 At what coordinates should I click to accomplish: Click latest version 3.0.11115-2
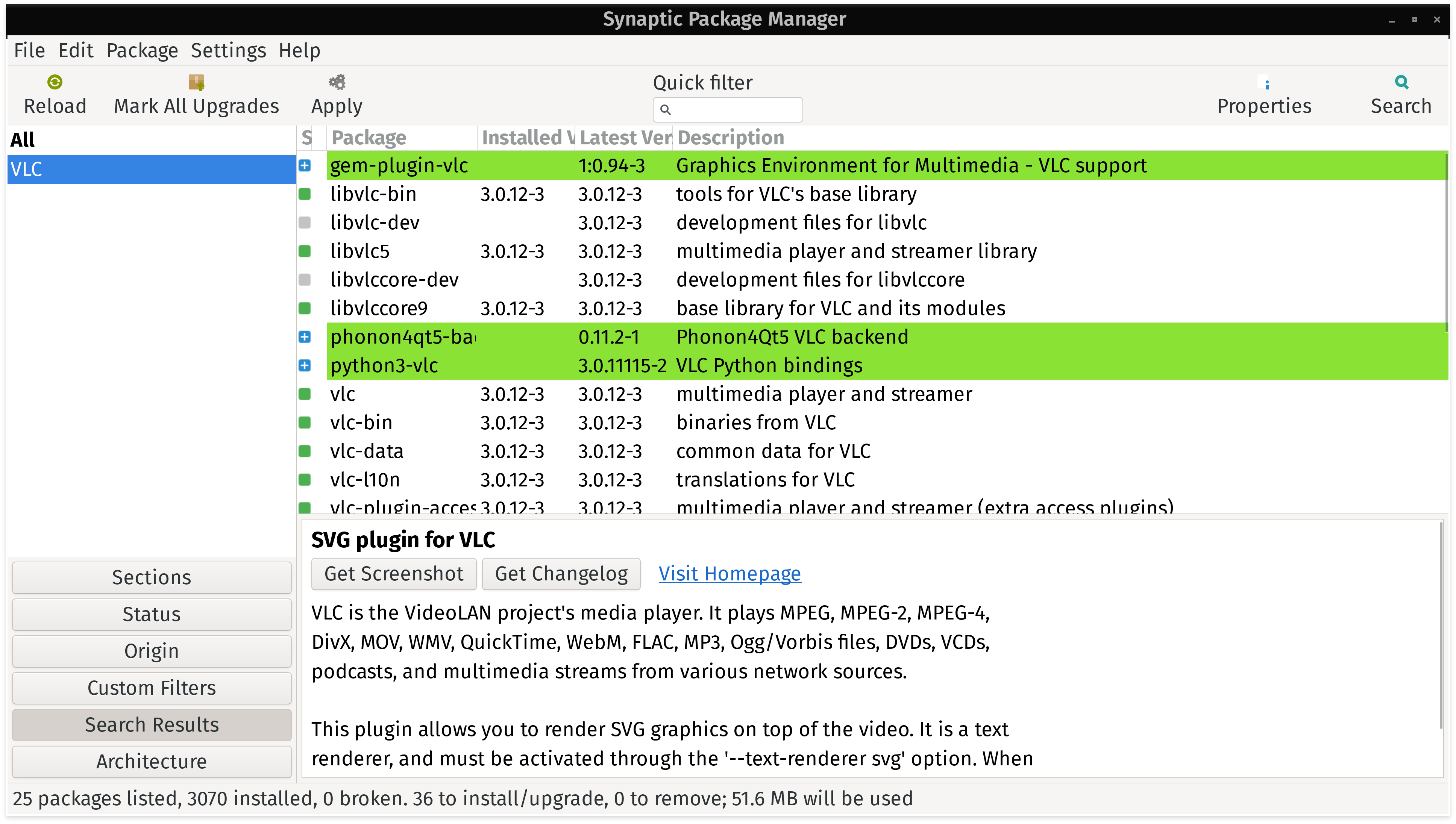pos(622,366)
